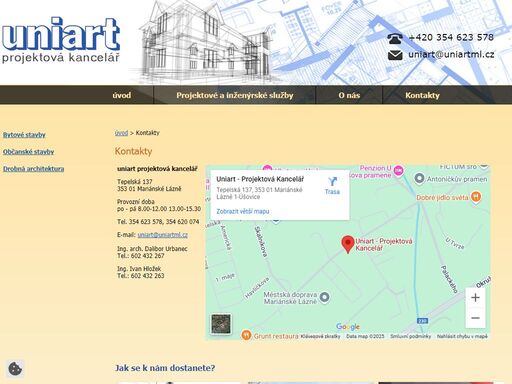This screenshot has height=384, width=512.
Task: Click the Penzion U lodging marker
Action: (398, 171)
